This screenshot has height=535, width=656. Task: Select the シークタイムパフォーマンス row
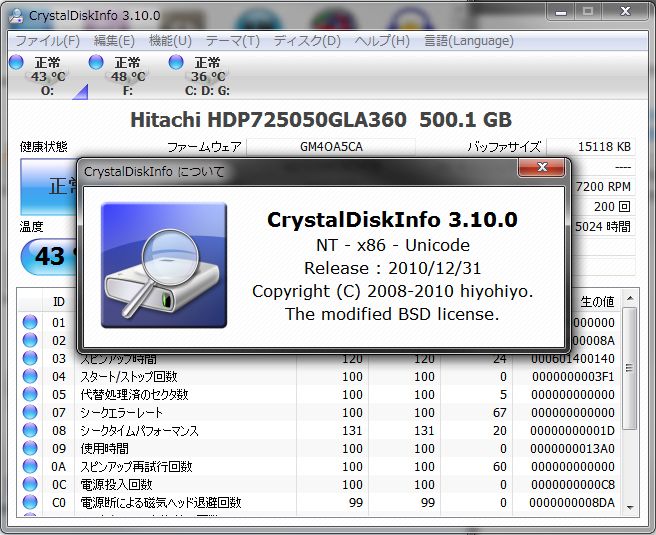point(319,430)
